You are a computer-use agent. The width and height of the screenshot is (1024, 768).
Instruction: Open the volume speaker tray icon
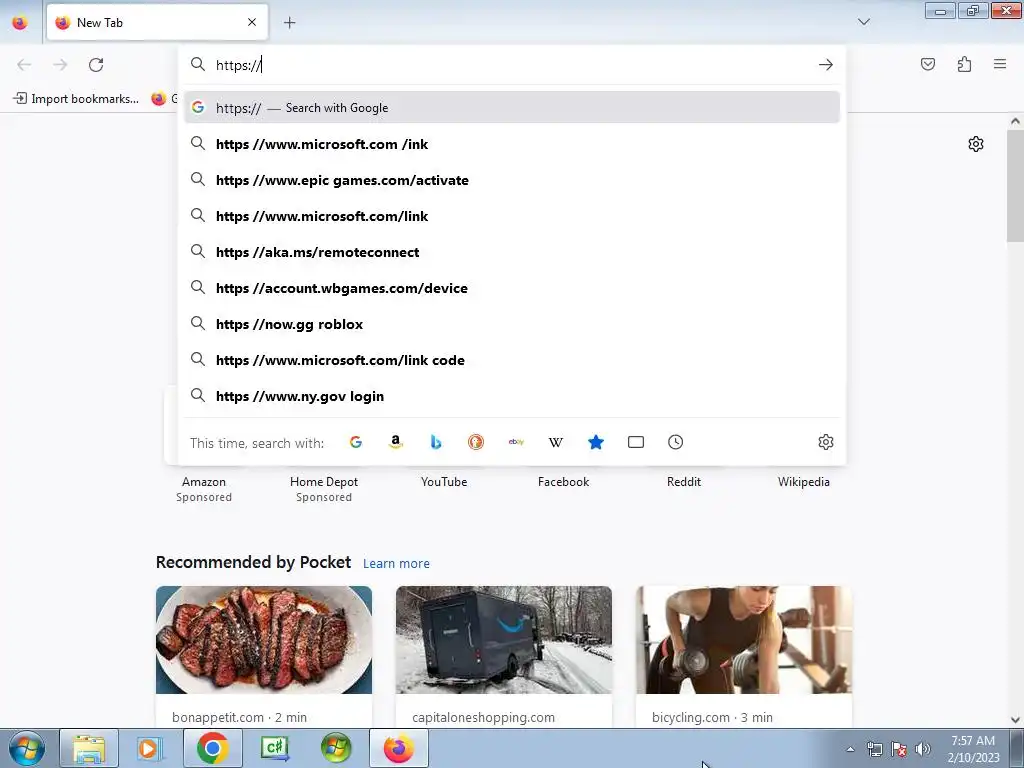[922, 749]
